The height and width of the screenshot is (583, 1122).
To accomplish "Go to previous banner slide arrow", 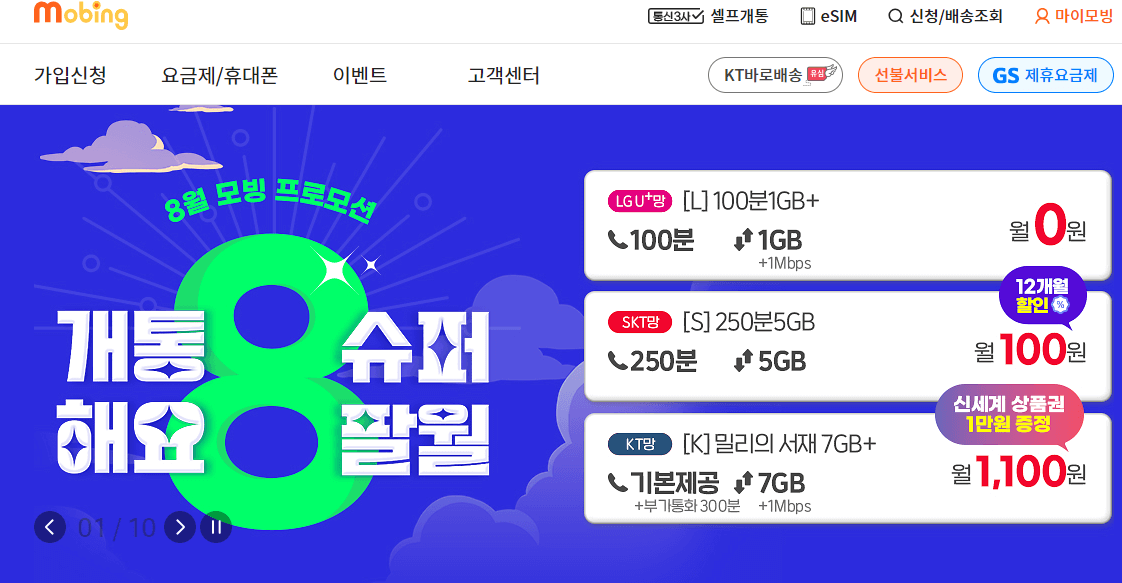I will click(50, 527).
